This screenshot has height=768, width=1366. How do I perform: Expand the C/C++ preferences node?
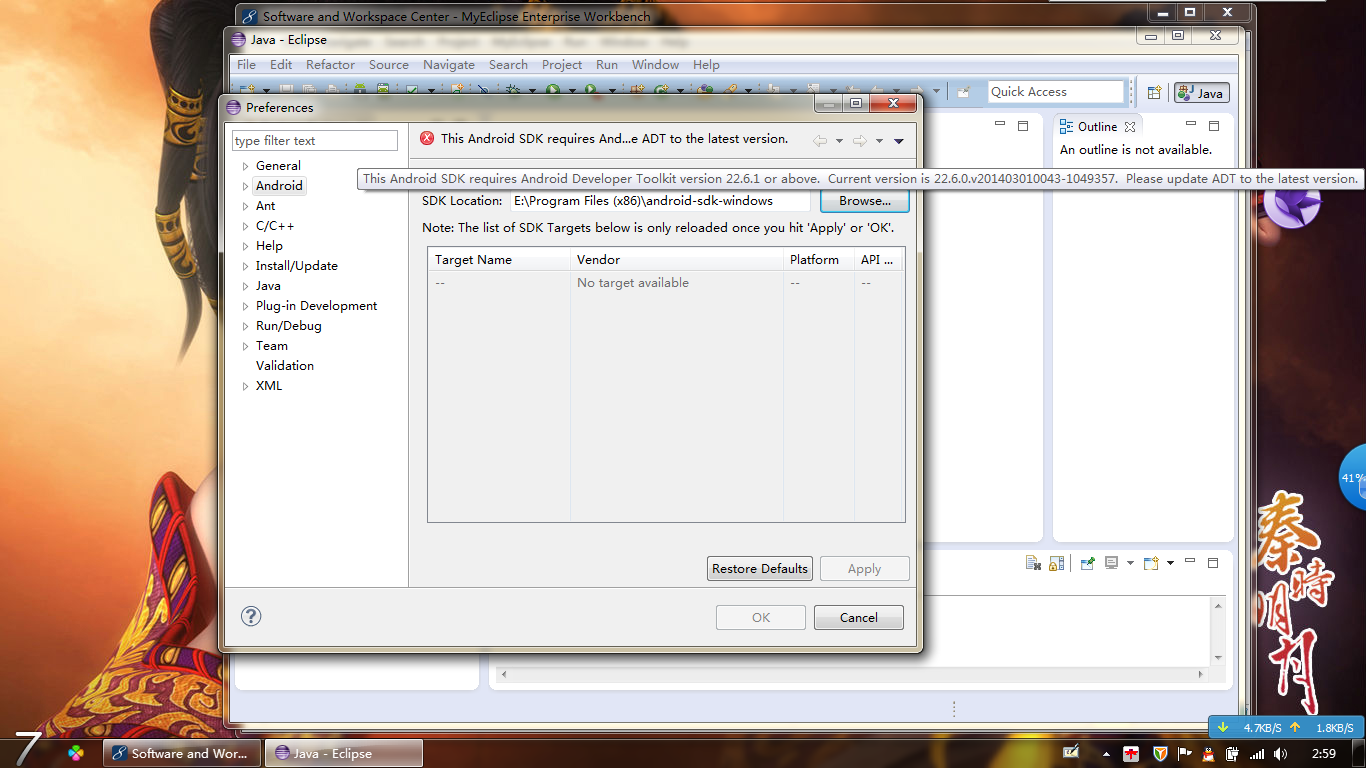pos(245,226)
